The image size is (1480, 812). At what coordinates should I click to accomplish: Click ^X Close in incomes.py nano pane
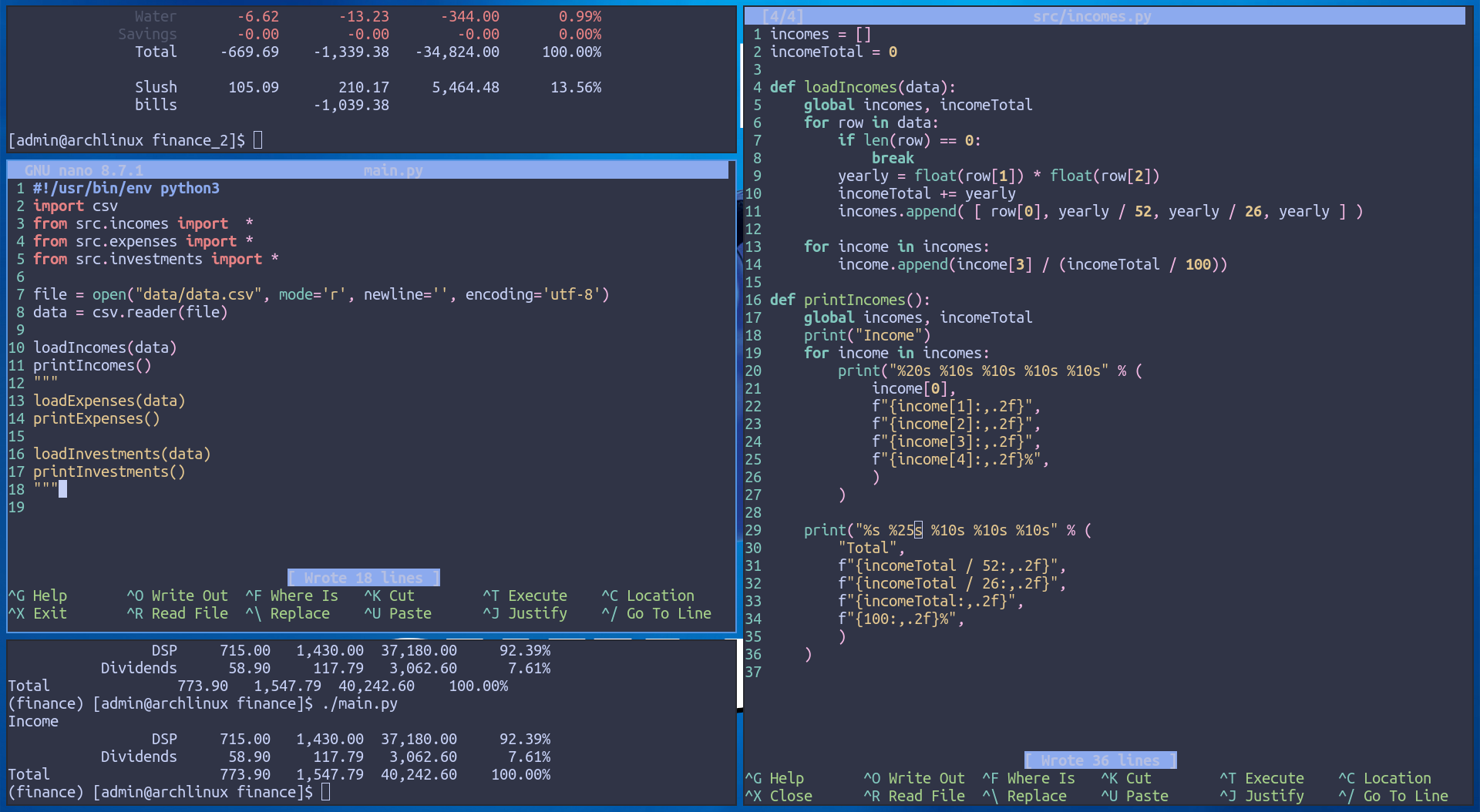pyautogui.click(x=779, y=796)
